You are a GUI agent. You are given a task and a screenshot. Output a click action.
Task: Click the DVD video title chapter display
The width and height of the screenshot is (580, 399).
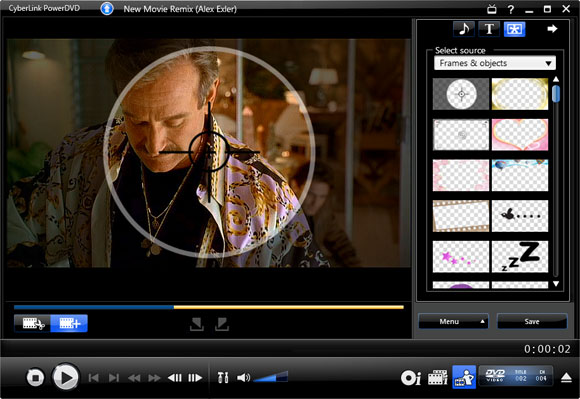click(x=516, y=375)
